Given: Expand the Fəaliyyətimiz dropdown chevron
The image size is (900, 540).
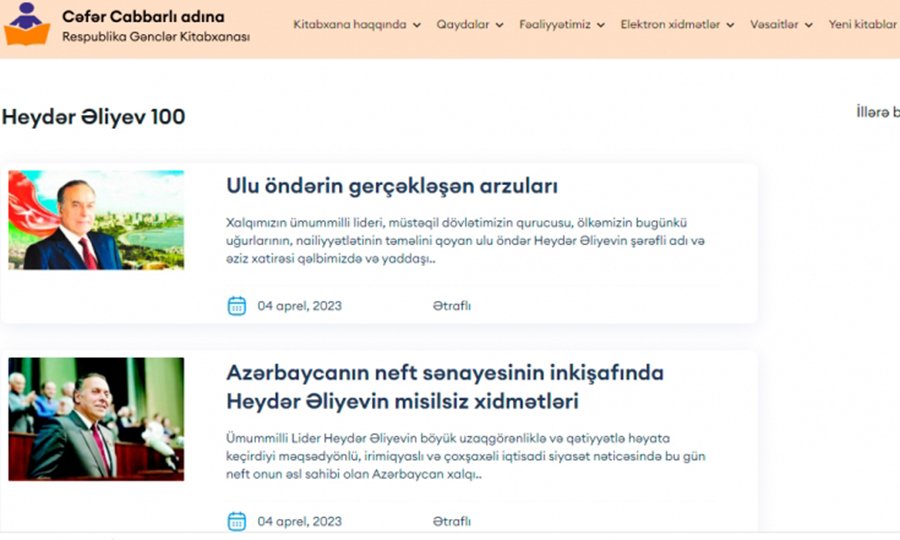Looking at the screenshot, I should 600,25.
